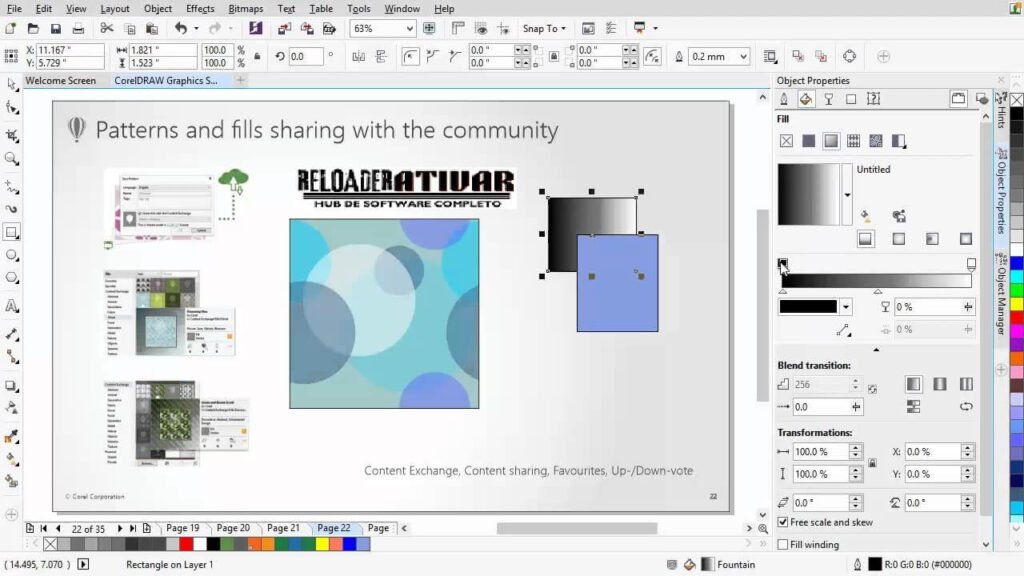1024x576 pixels.
Task: Open the node color dropdown arrow
Action: pos(846,307)
